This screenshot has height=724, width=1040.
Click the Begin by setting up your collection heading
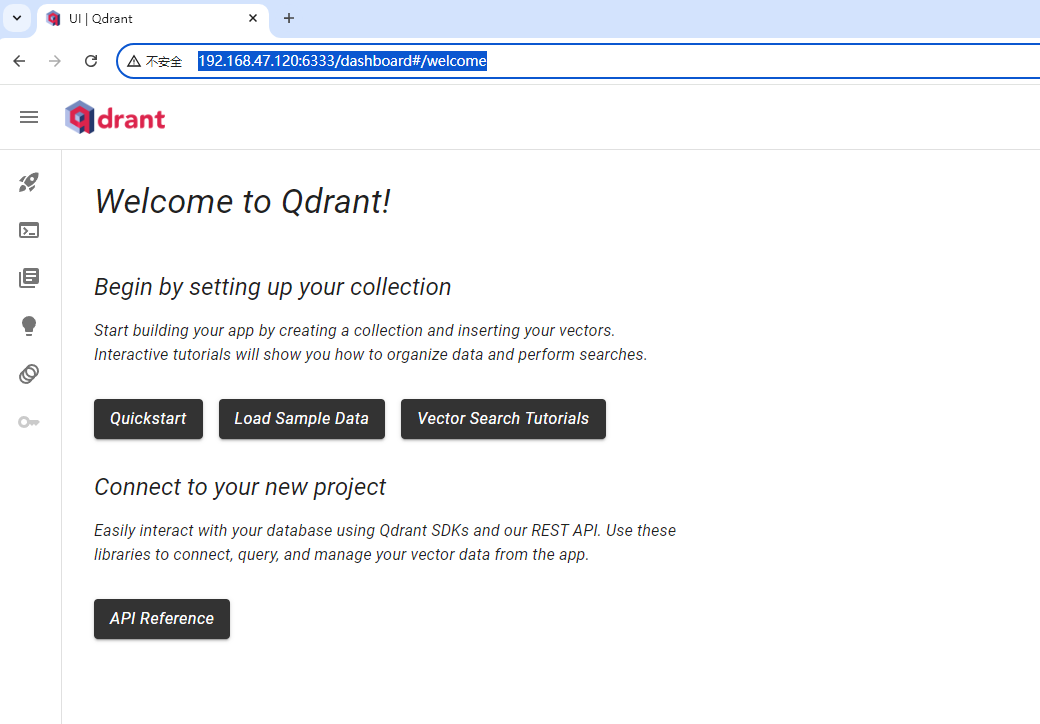(273, 287)
